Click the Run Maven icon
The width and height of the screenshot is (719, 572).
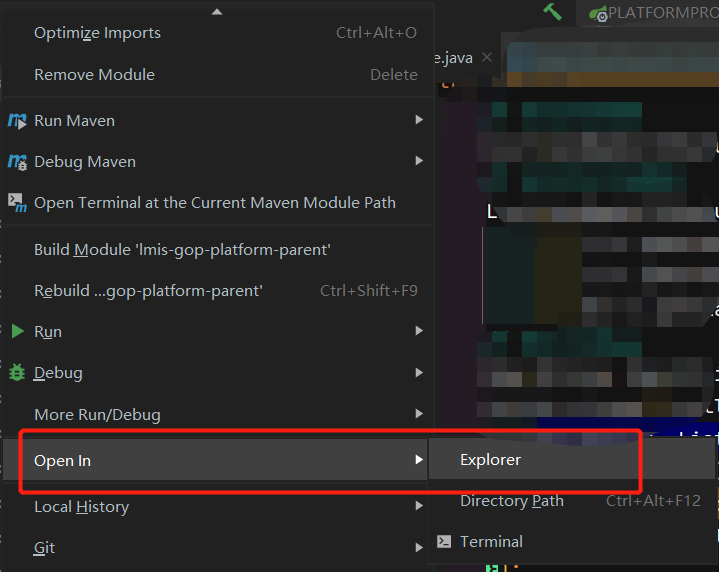coord(17,121)
